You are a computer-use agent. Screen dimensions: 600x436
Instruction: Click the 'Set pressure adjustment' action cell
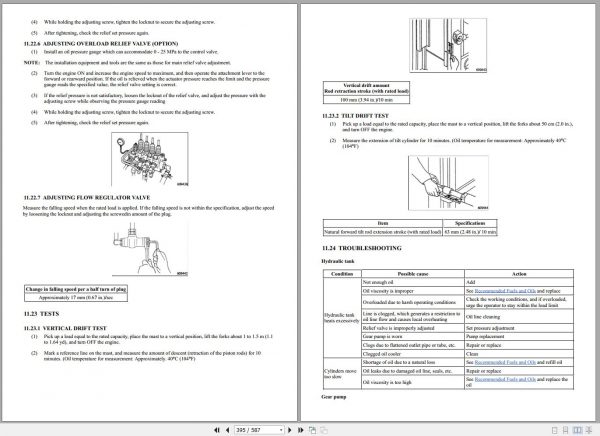pos(519,328)
